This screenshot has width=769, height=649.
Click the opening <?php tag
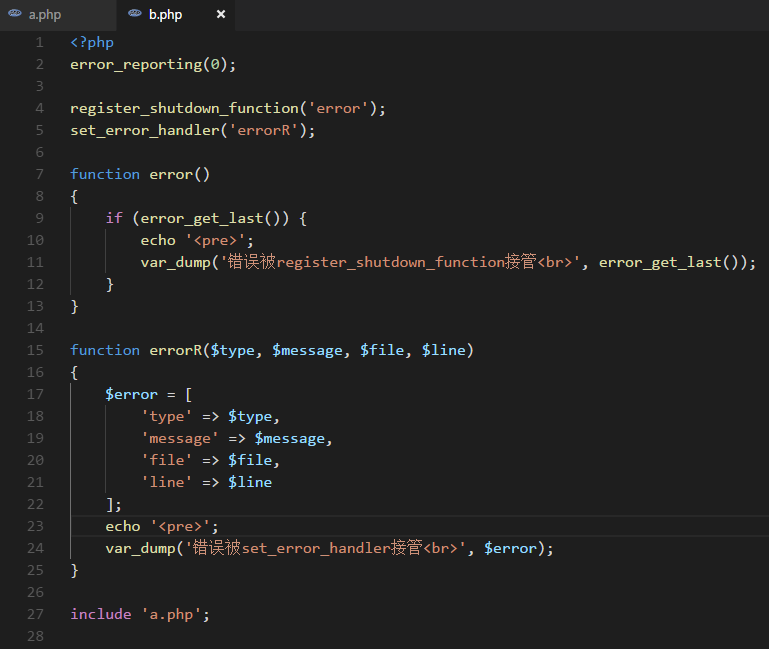click(92, 42)
